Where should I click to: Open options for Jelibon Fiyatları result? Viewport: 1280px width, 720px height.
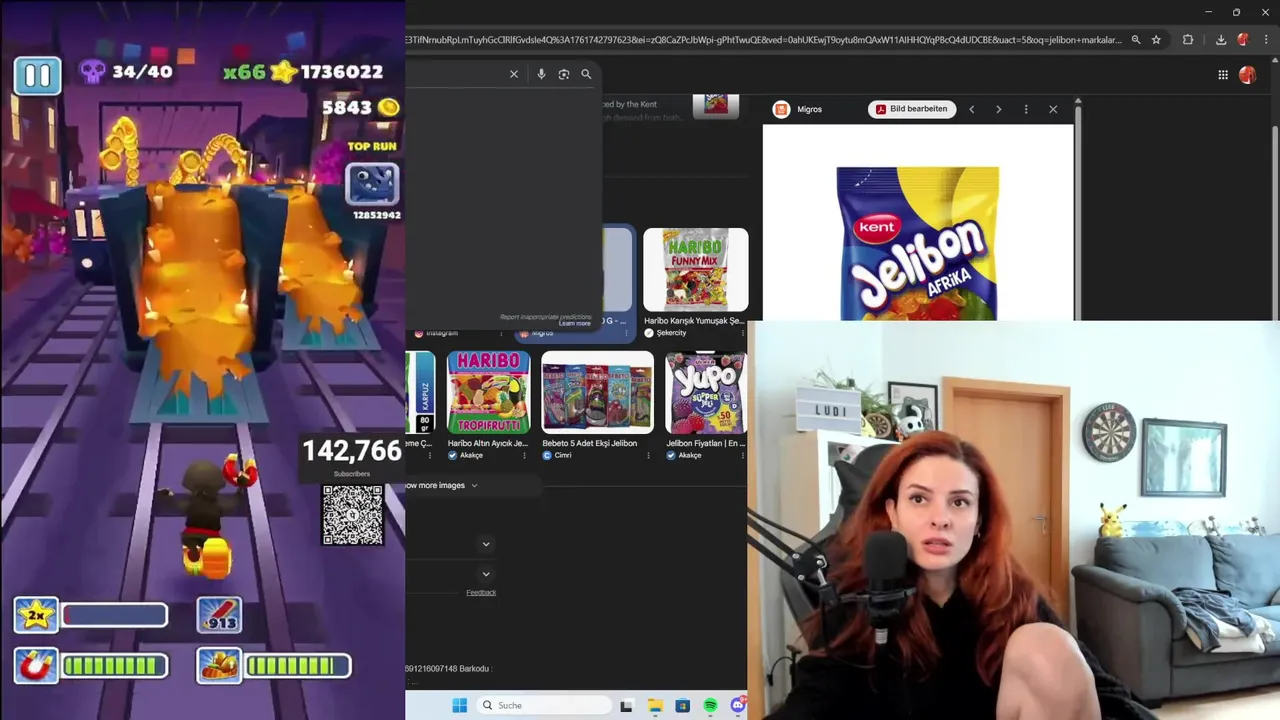tap(743, 455)
